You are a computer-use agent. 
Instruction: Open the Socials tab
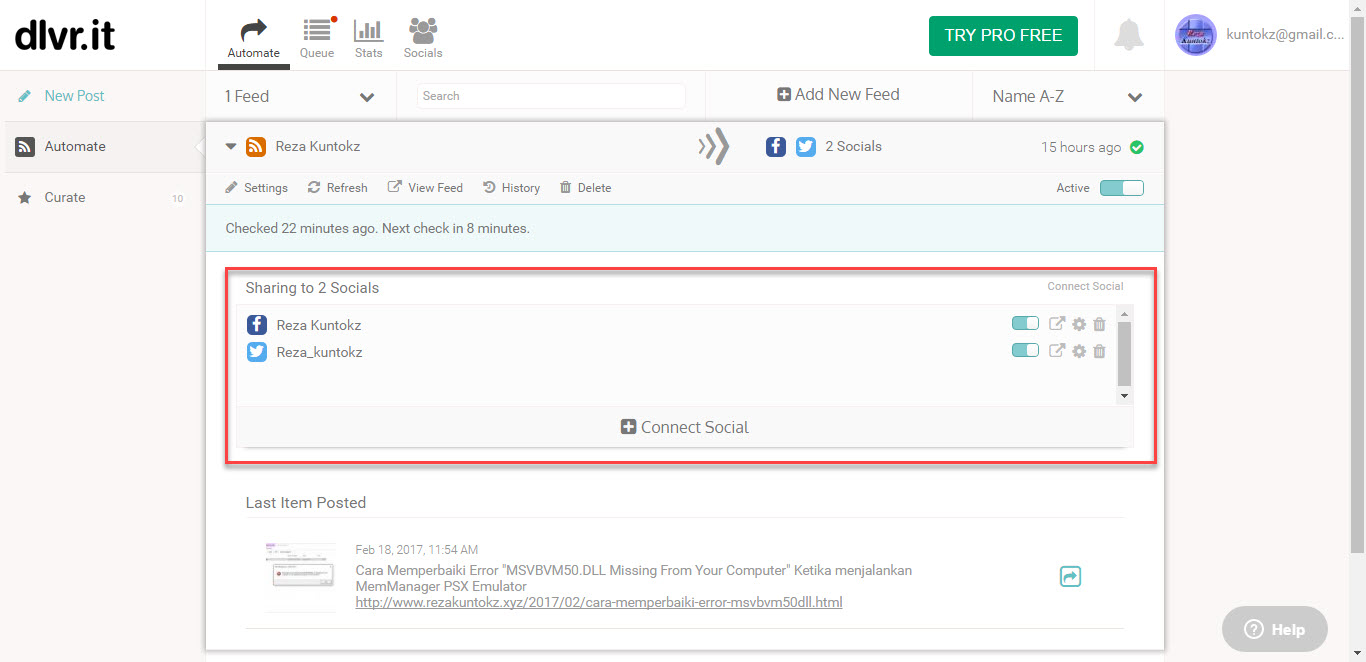423,38
